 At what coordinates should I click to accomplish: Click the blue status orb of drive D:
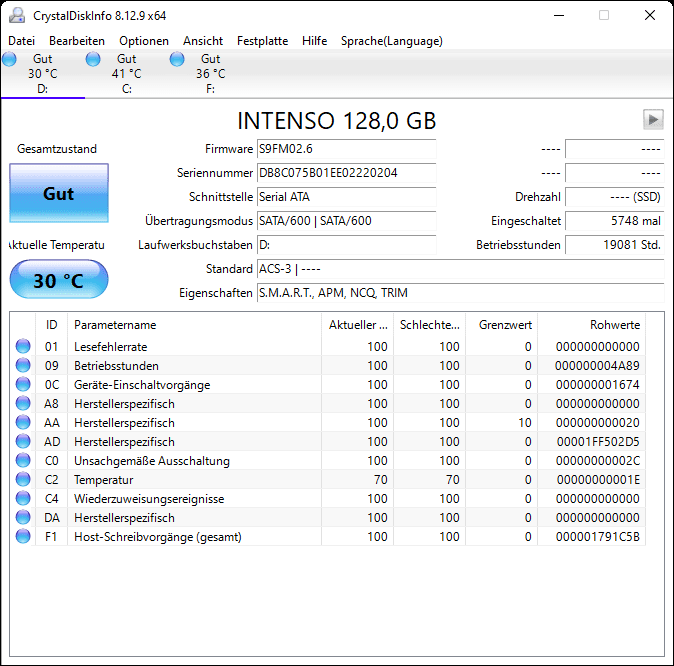[x=9, y=59]
